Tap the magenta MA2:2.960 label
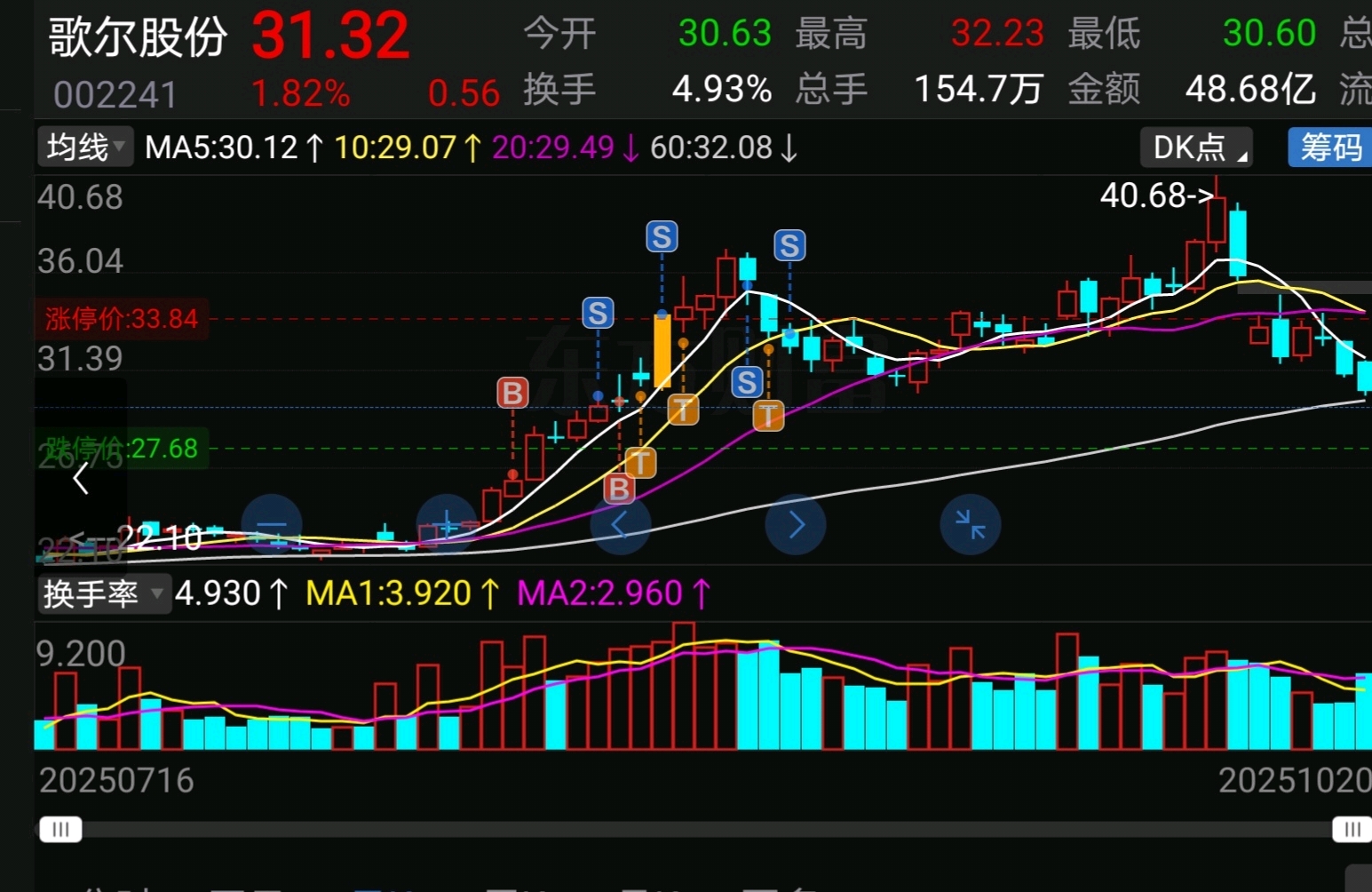 click(x=615, y=593)
